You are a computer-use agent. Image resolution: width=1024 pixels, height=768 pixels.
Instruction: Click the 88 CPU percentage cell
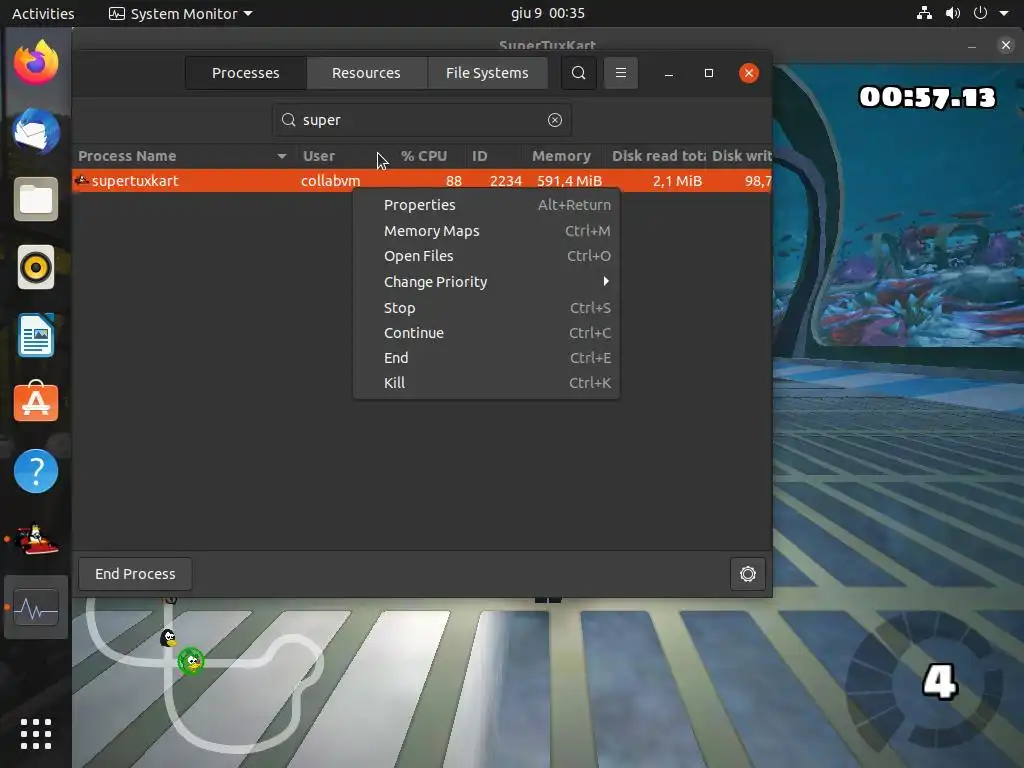454,181
